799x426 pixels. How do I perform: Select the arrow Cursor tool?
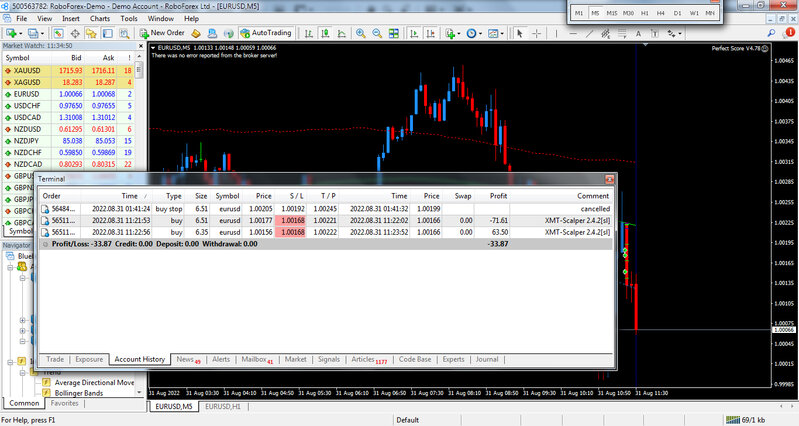coord(520,33)
